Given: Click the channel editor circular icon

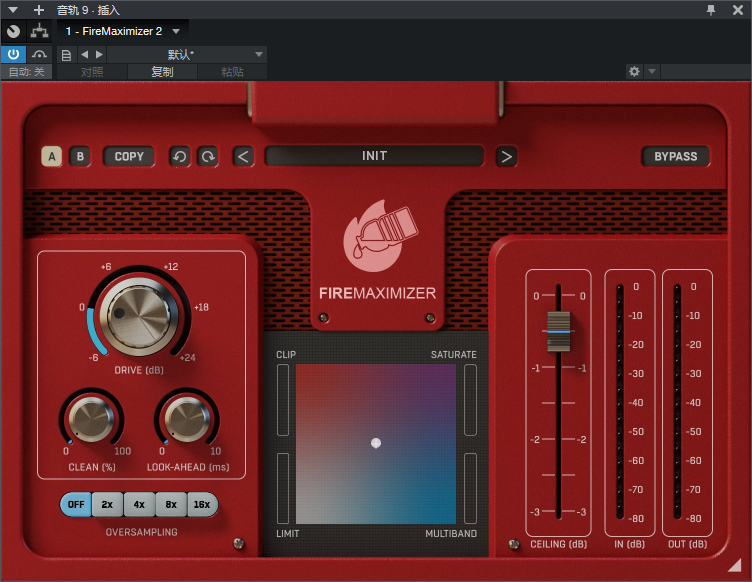Looking at the screenshot, I should [x=13, y=31].
